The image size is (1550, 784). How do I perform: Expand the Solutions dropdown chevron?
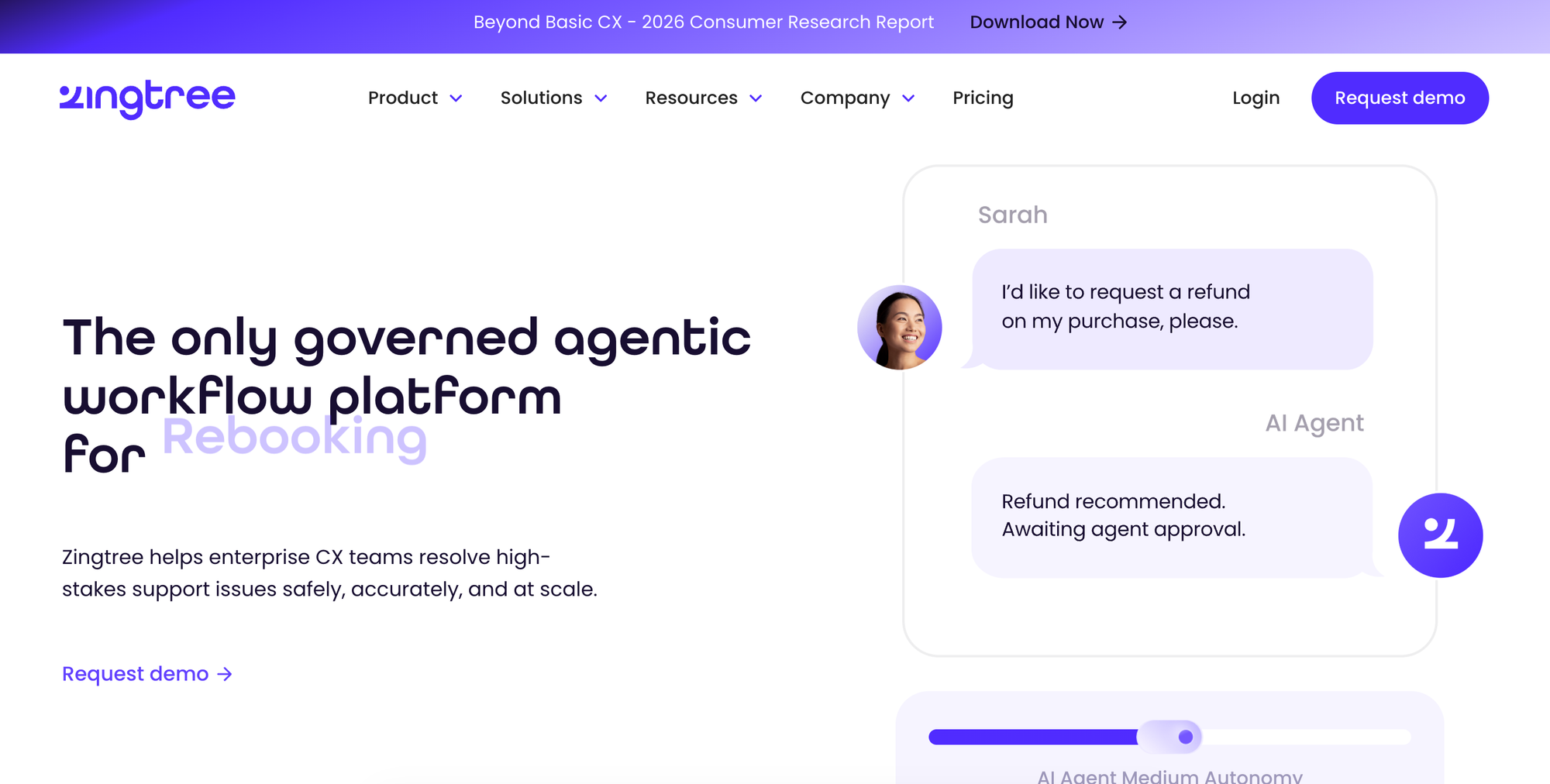pos(601,98)
